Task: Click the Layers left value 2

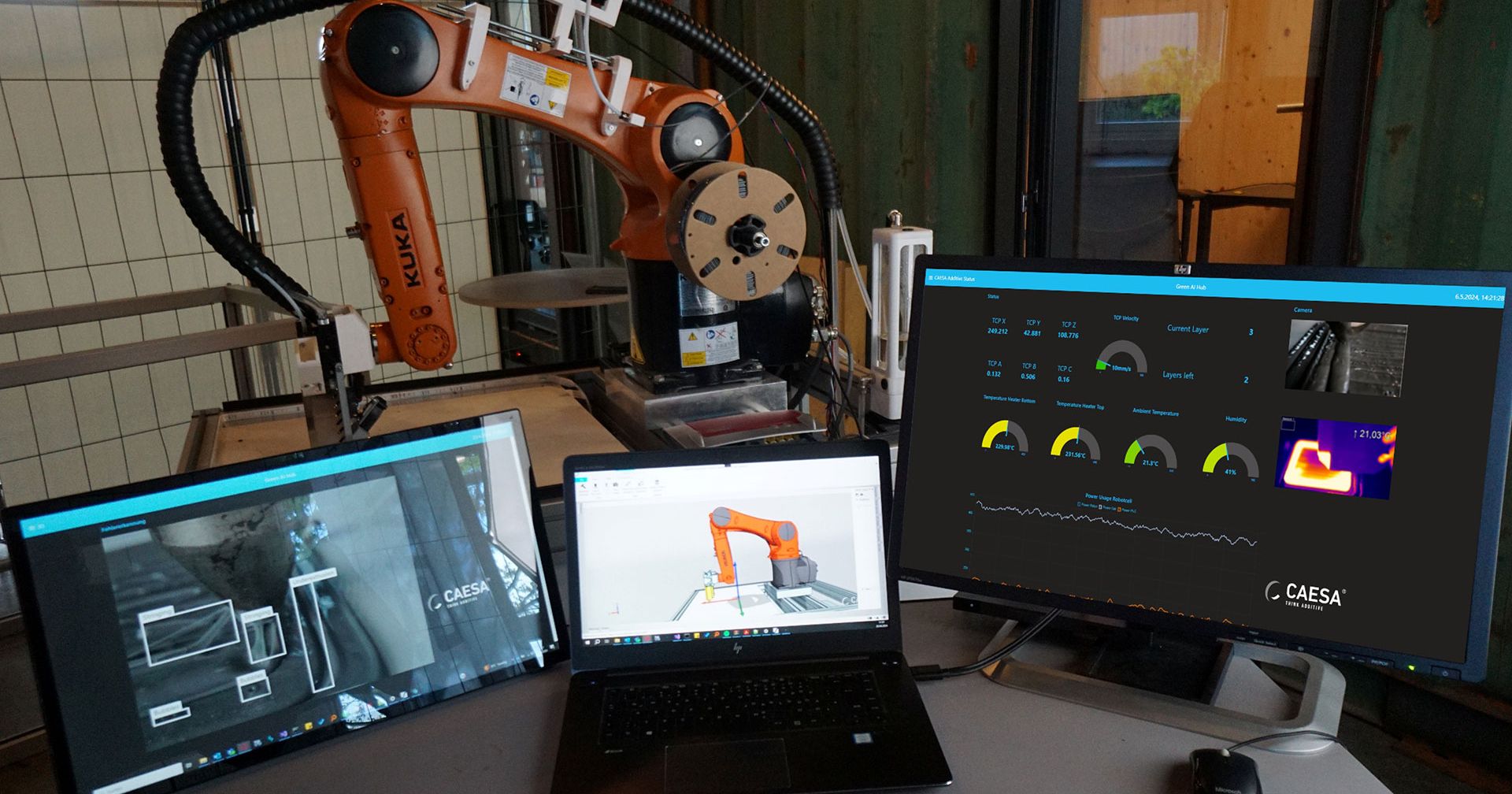Action: click(1246, 380)
